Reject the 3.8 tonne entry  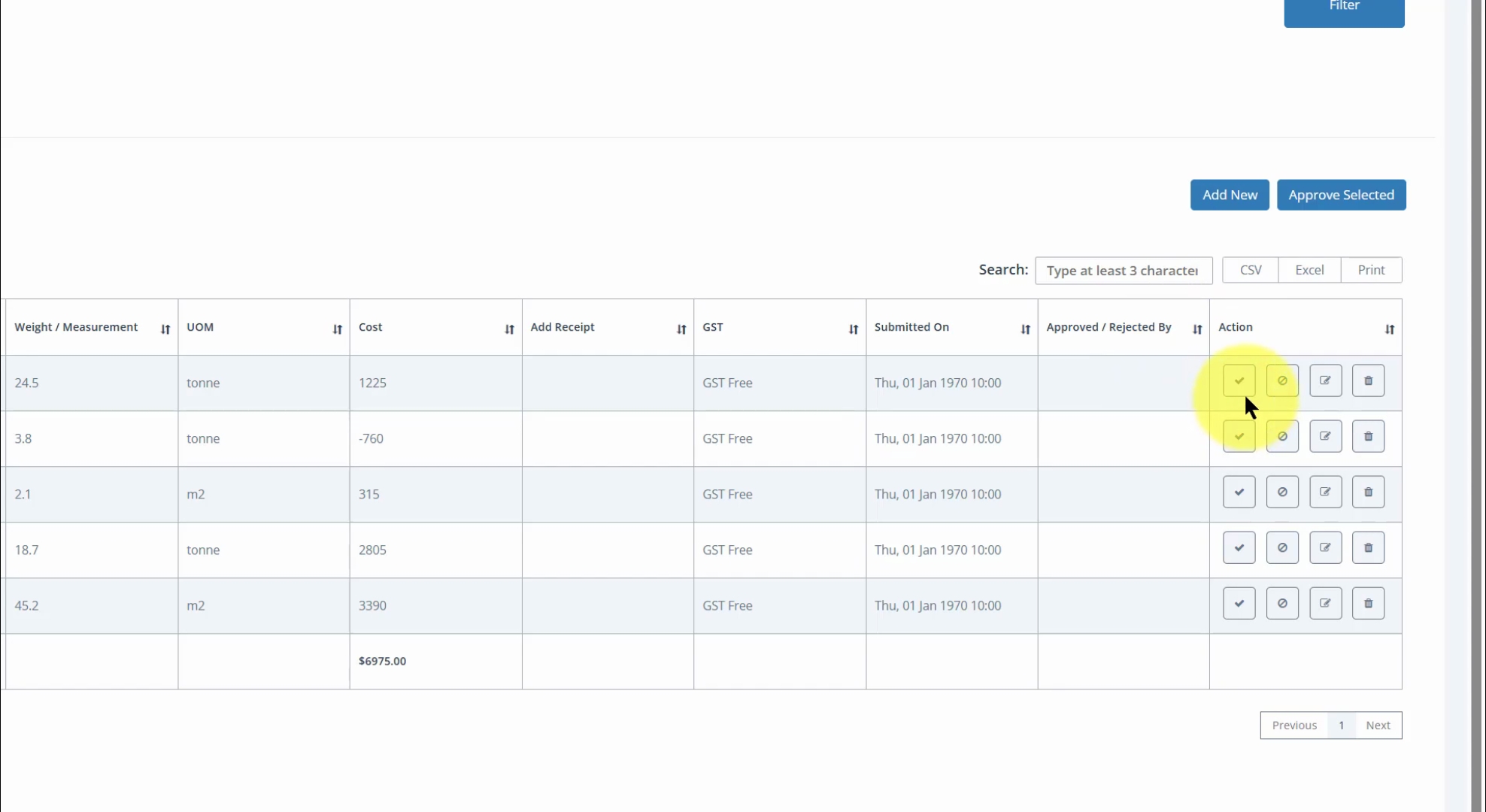pyautogui.click(x=1281, y=437)
